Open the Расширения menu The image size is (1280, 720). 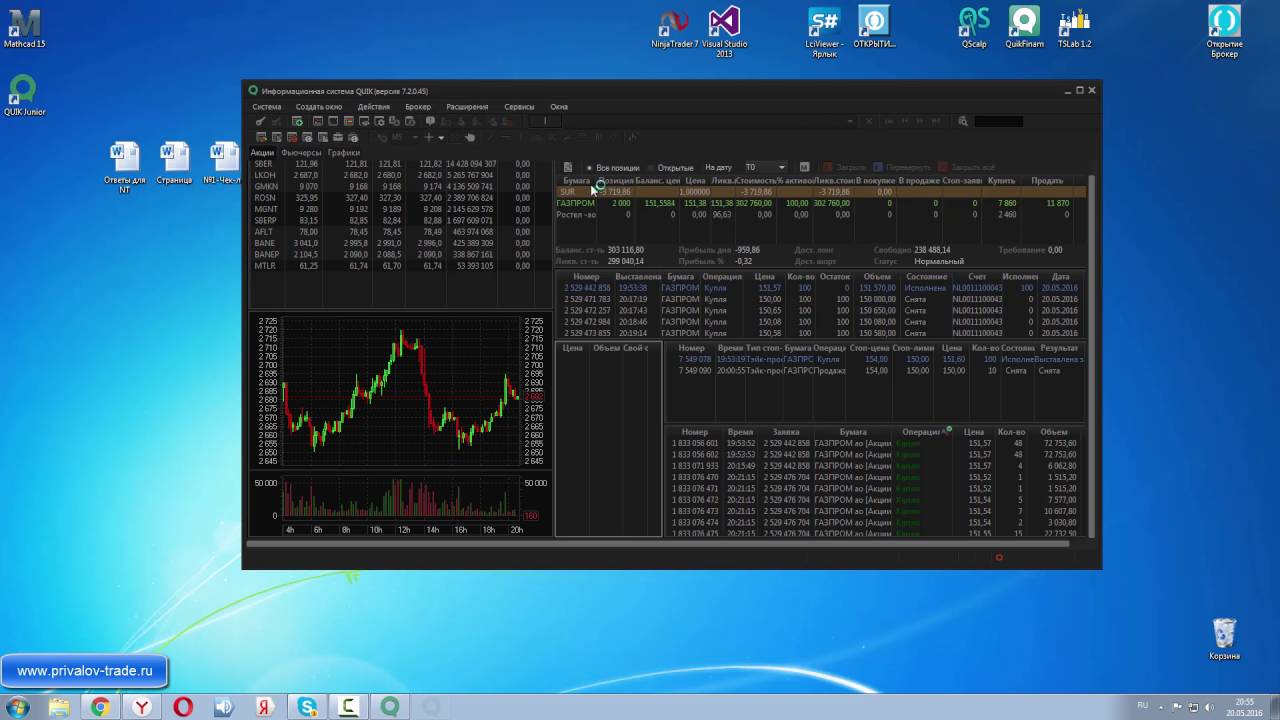tap(467, 107)
